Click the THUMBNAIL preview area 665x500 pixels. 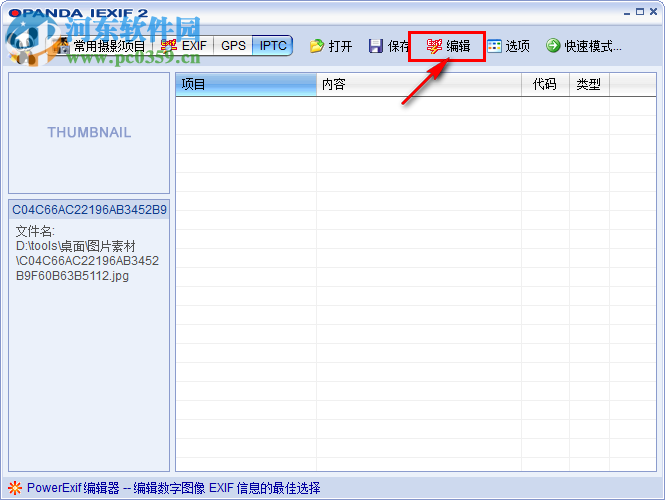click(89, 133)
